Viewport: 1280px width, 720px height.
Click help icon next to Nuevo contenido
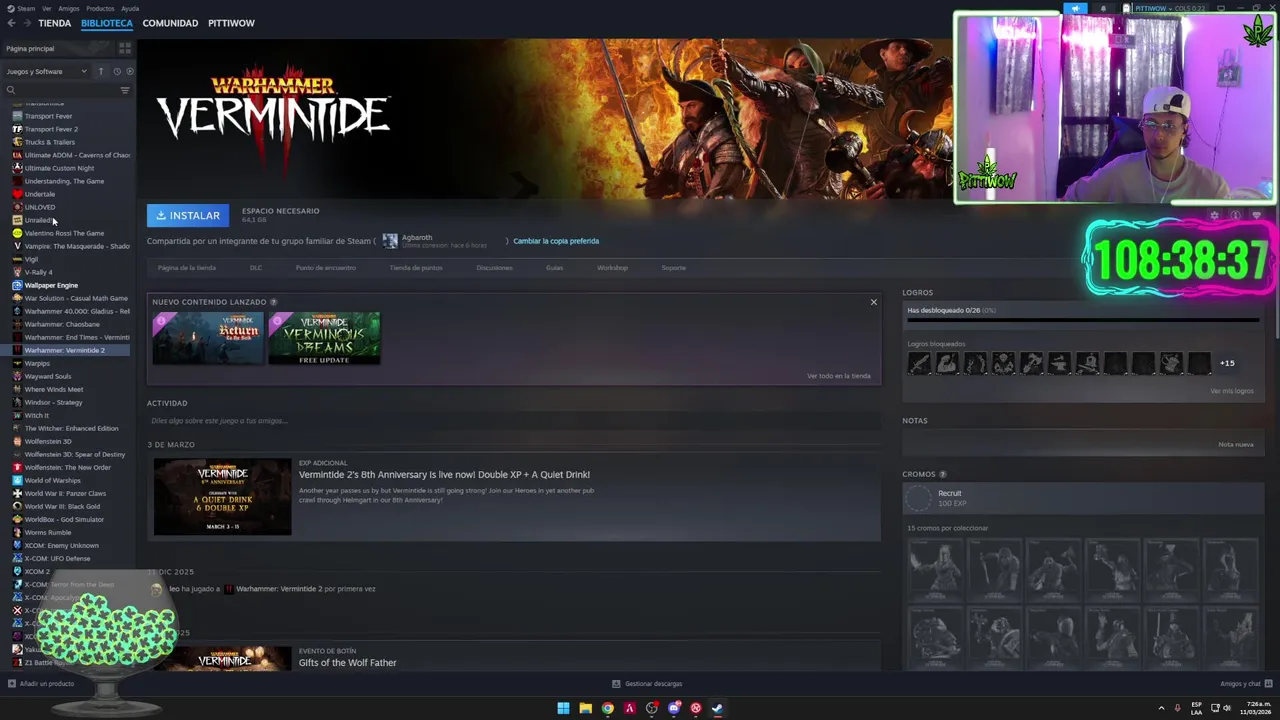tap(273, 302)
